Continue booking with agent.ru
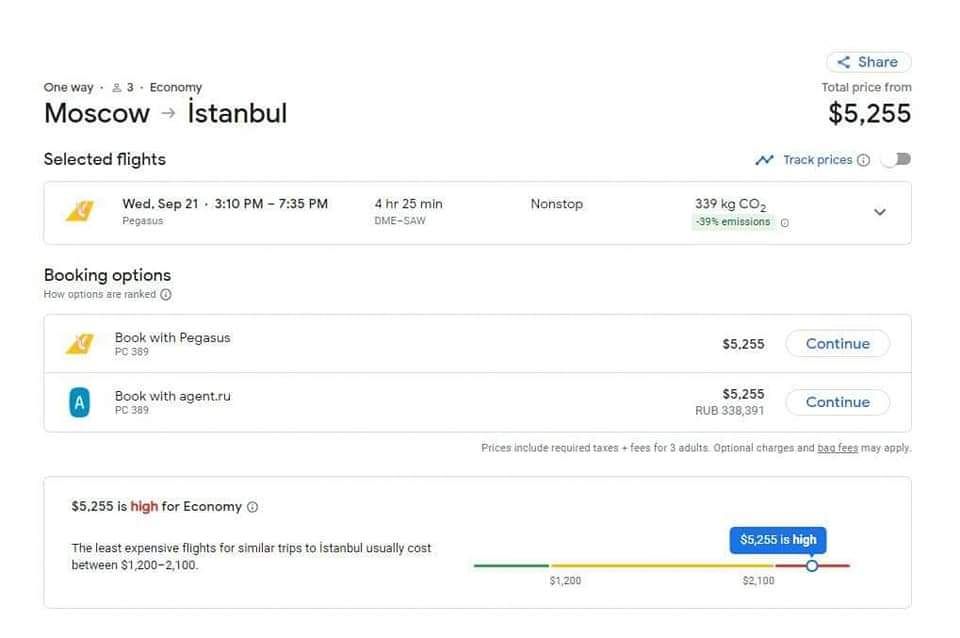The image size is (960, 638). tap(837, 402)
